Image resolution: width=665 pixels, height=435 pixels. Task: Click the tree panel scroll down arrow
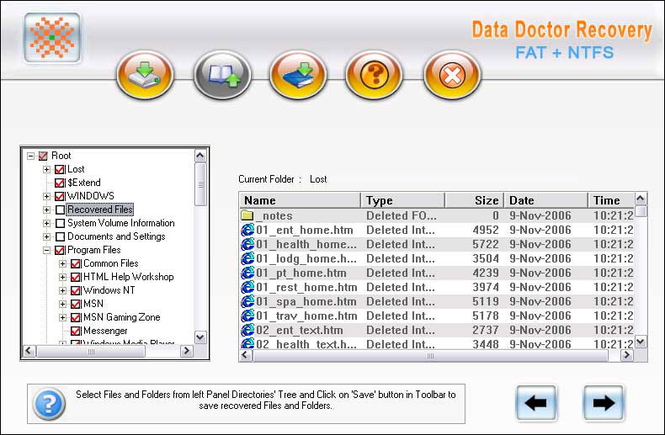(x=200, y=337)
